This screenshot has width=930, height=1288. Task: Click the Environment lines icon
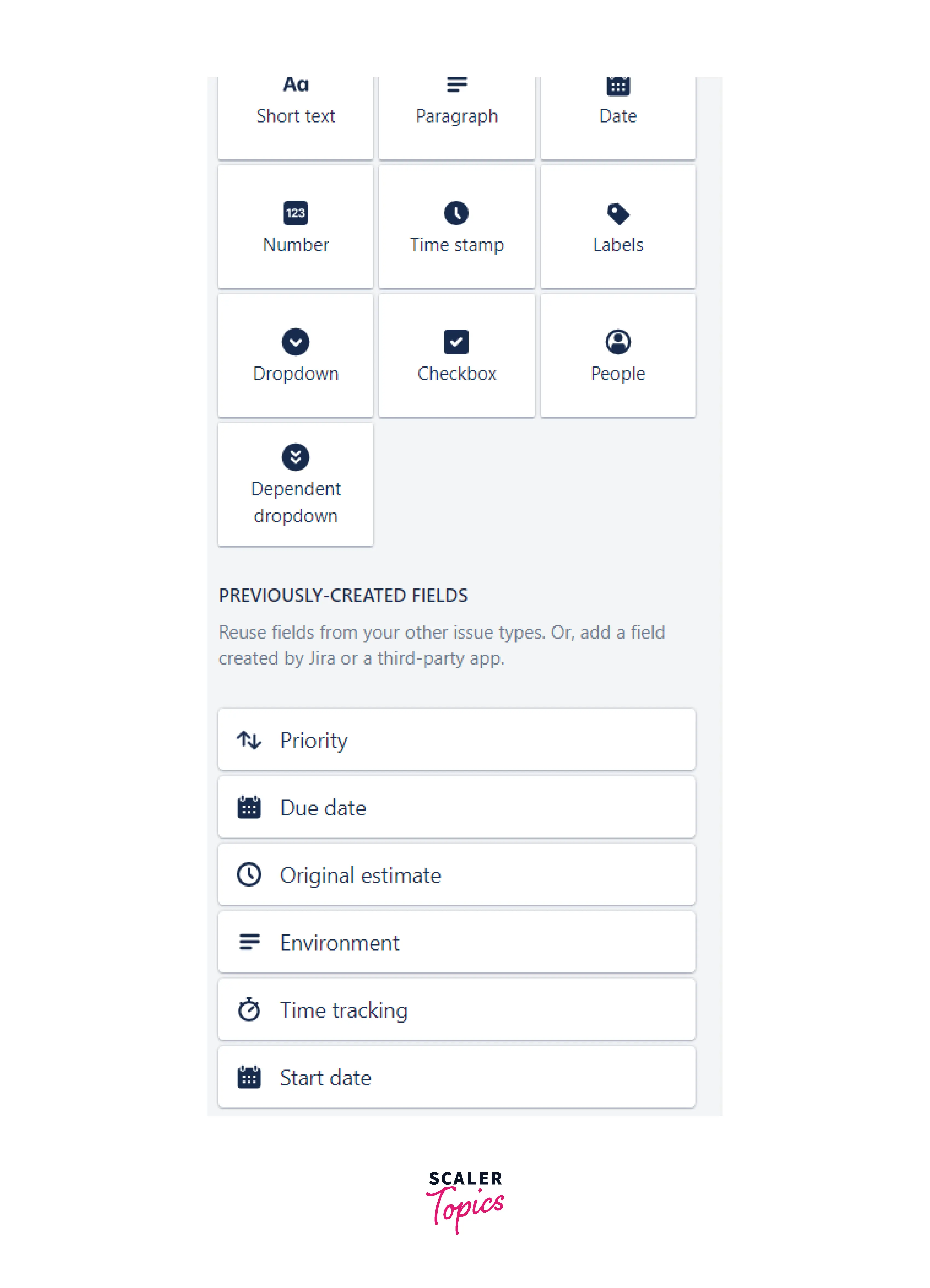[249, 942]
